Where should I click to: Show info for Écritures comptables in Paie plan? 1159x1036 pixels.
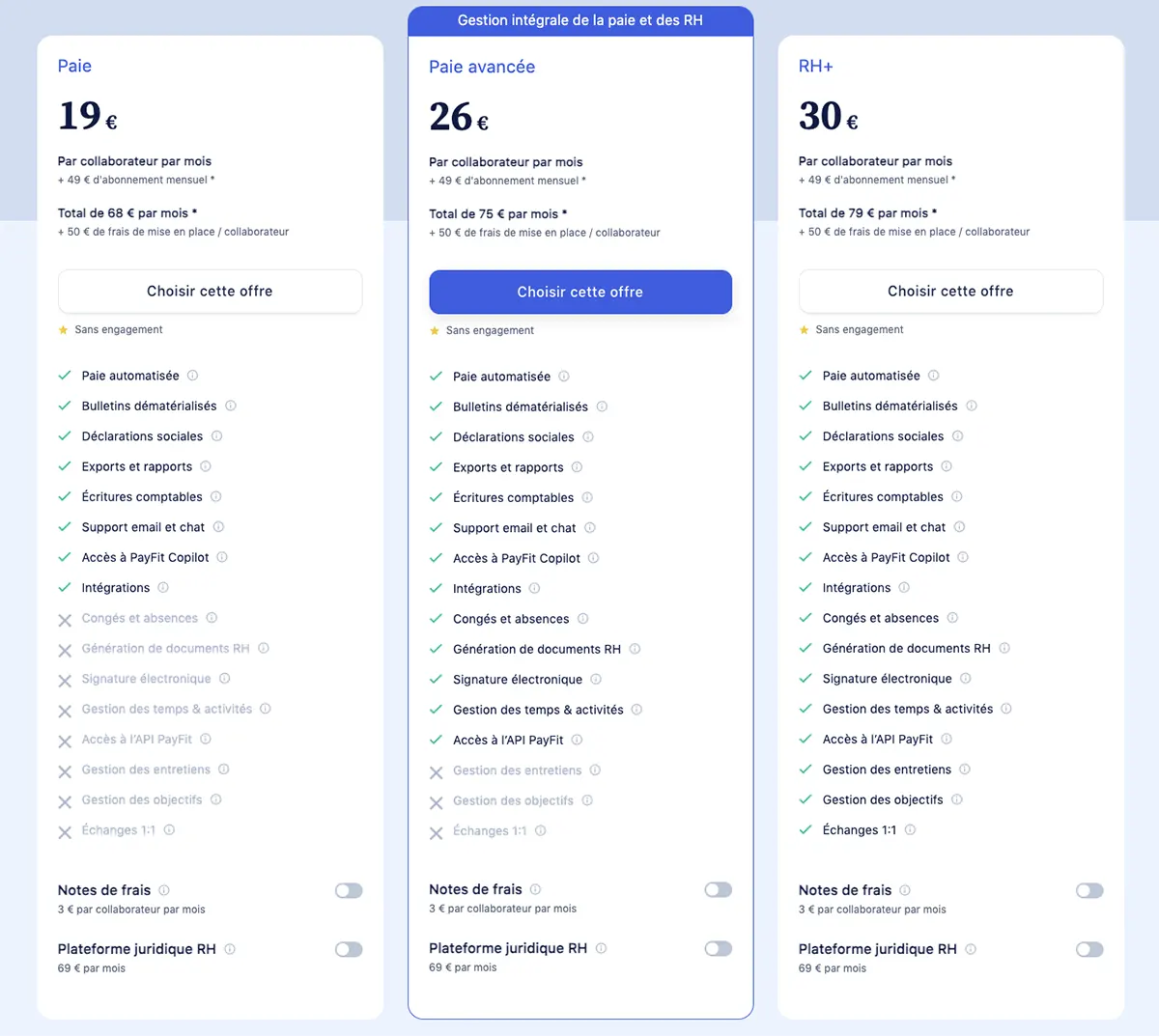click(215, 496)
